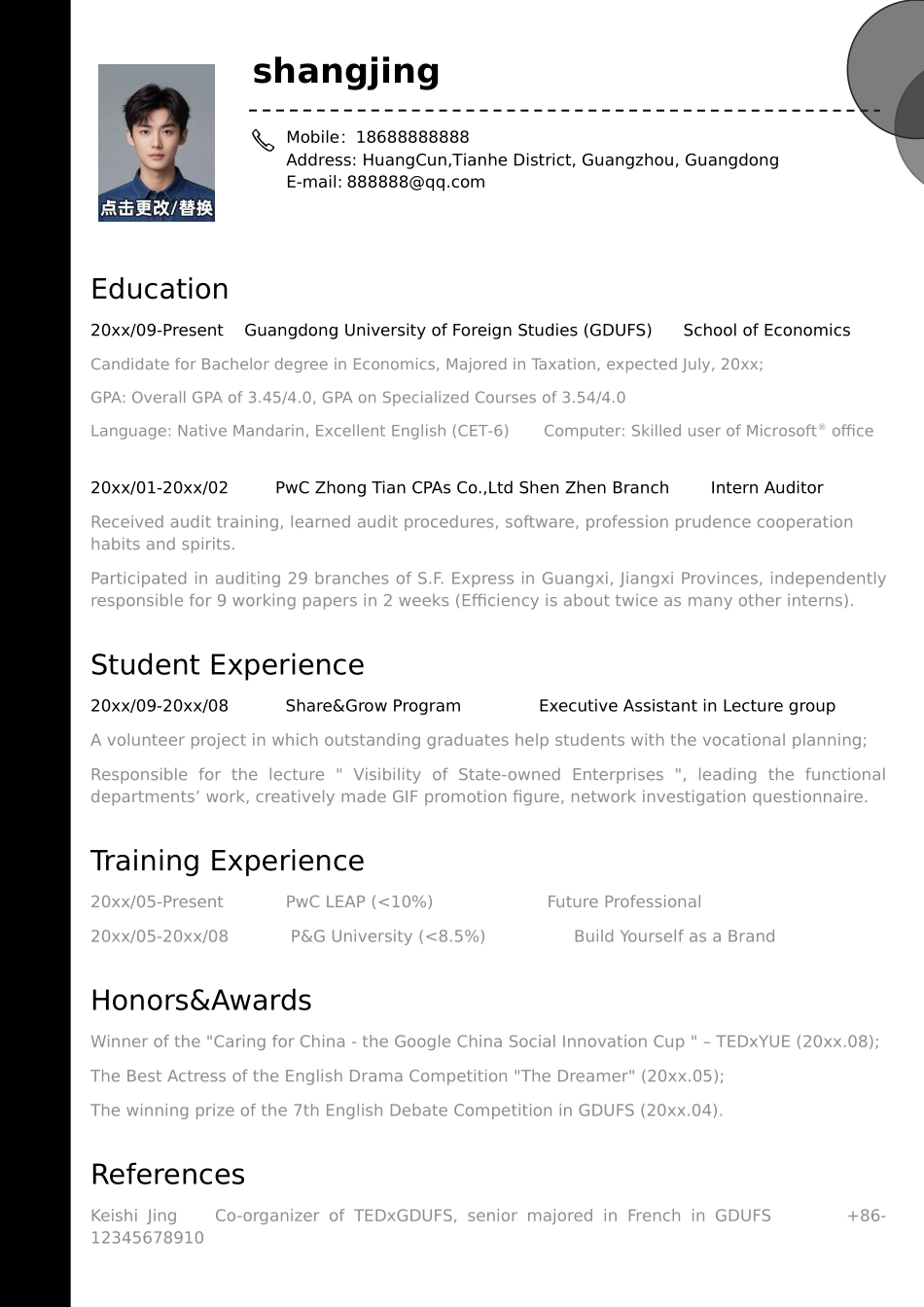Click the phone handset icon

[263, 141]
